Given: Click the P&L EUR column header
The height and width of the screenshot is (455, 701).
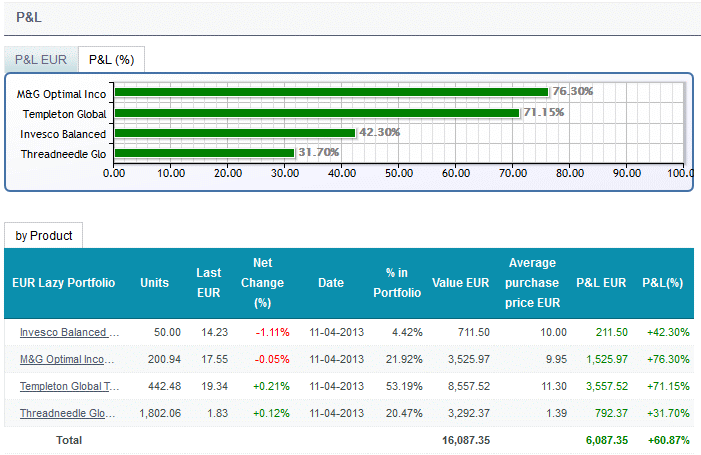Looking at the screenshot, I should (x=601, y=282).
